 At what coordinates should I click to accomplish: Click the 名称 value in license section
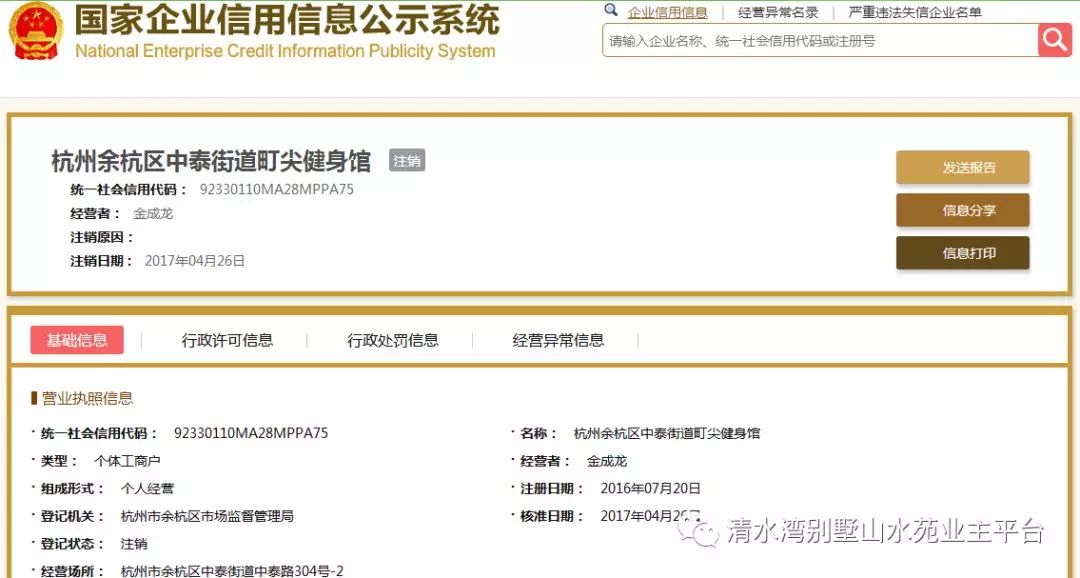pyautogui.click(x=667, y=433)
